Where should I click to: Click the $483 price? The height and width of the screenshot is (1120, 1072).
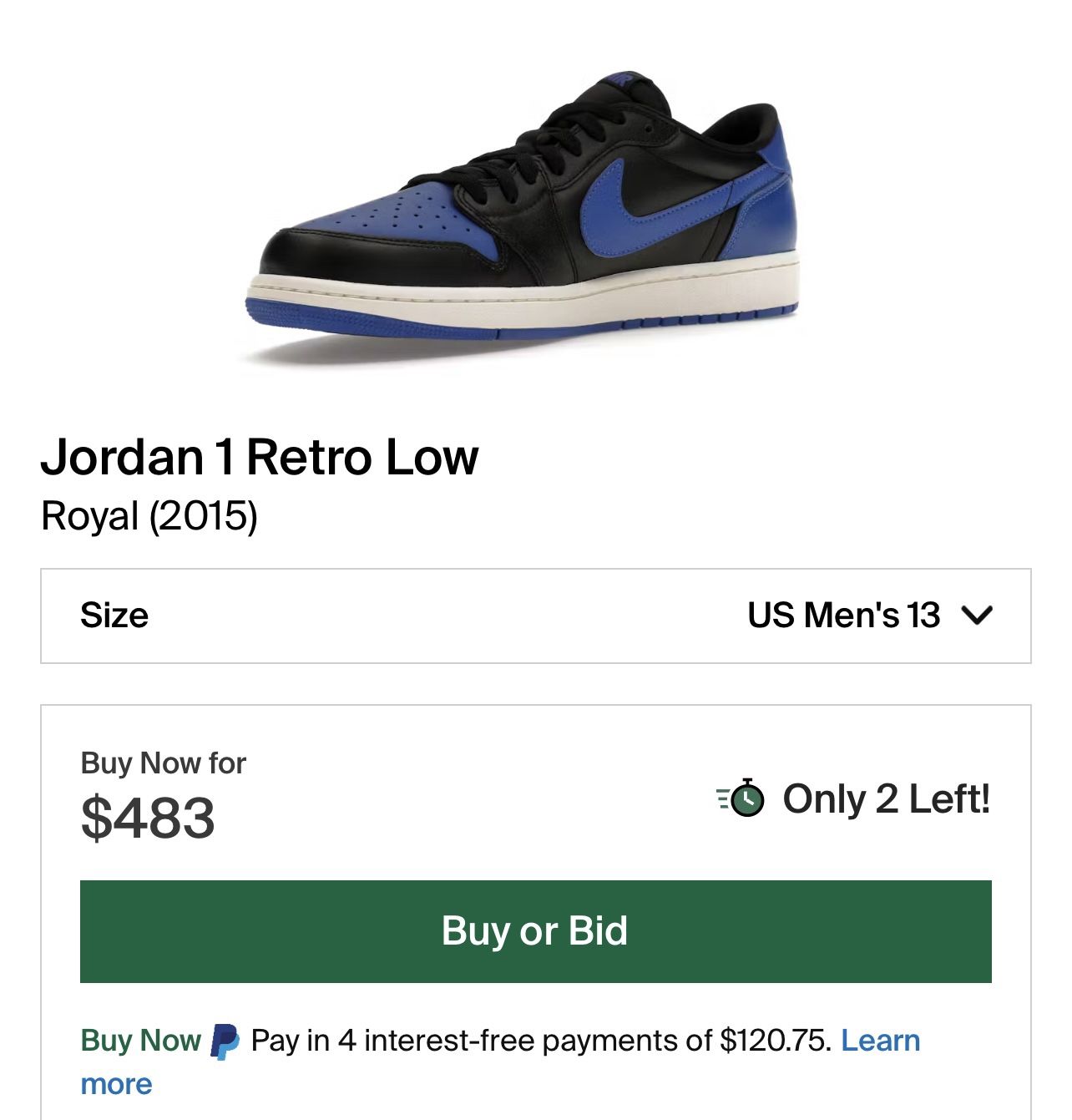(x=148, y=818)
